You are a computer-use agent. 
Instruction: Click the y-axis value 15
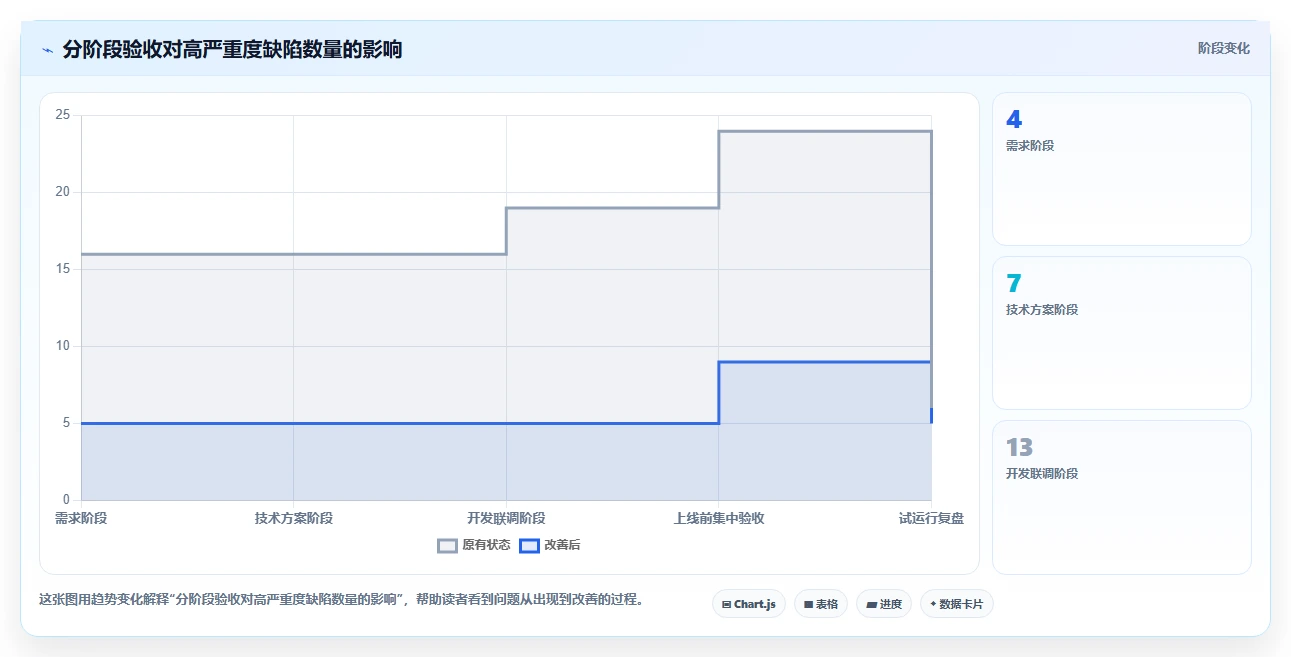point(63,269)
